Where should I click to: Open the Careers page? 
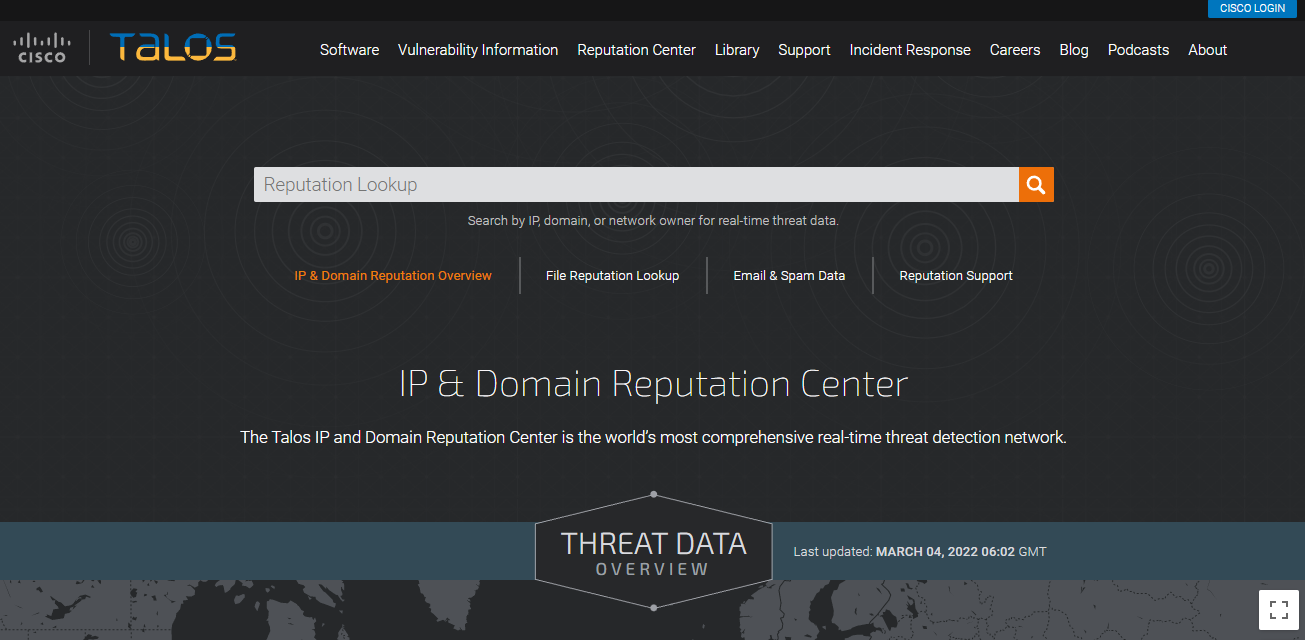(1015, 49)
